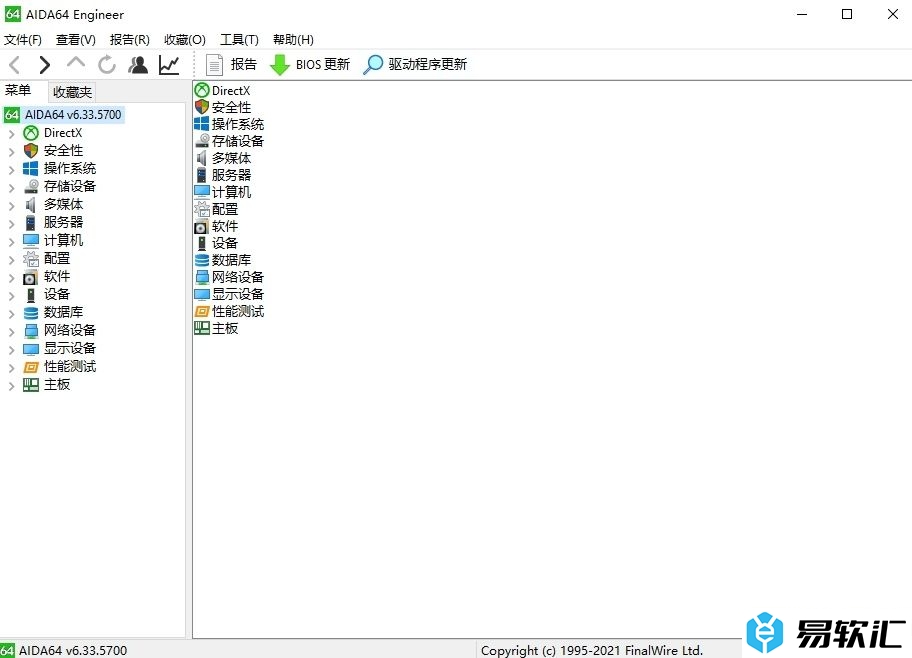Open 配置 gear icon in right pane
This screenshot has height=658, width=912.
tap(202, 209)
